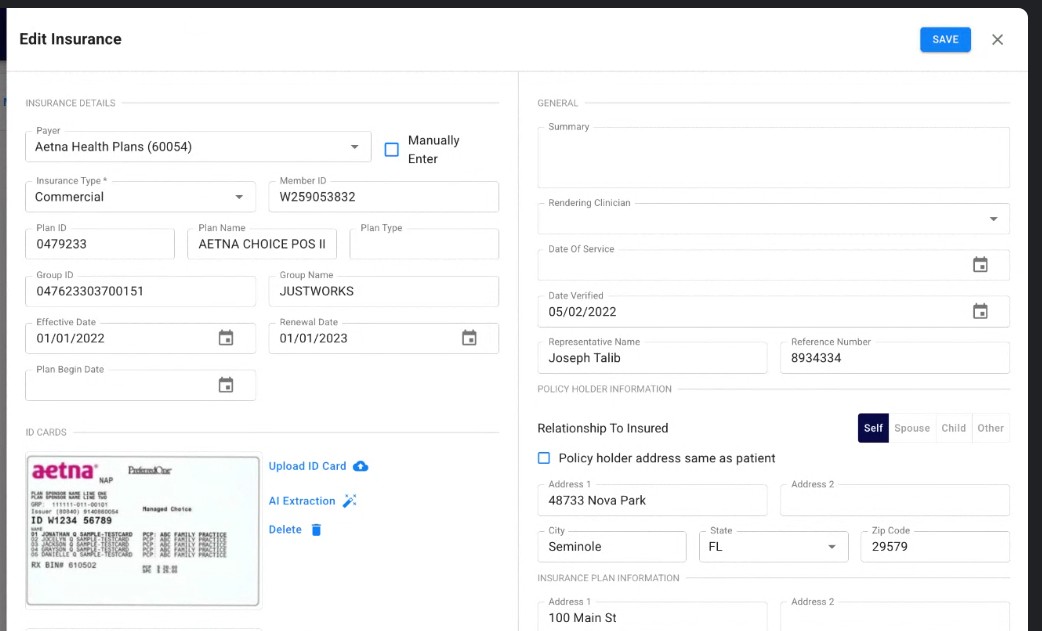Click the SAVE button
The width and height of the screenshot is (1042, 631).
pos(945,40)
